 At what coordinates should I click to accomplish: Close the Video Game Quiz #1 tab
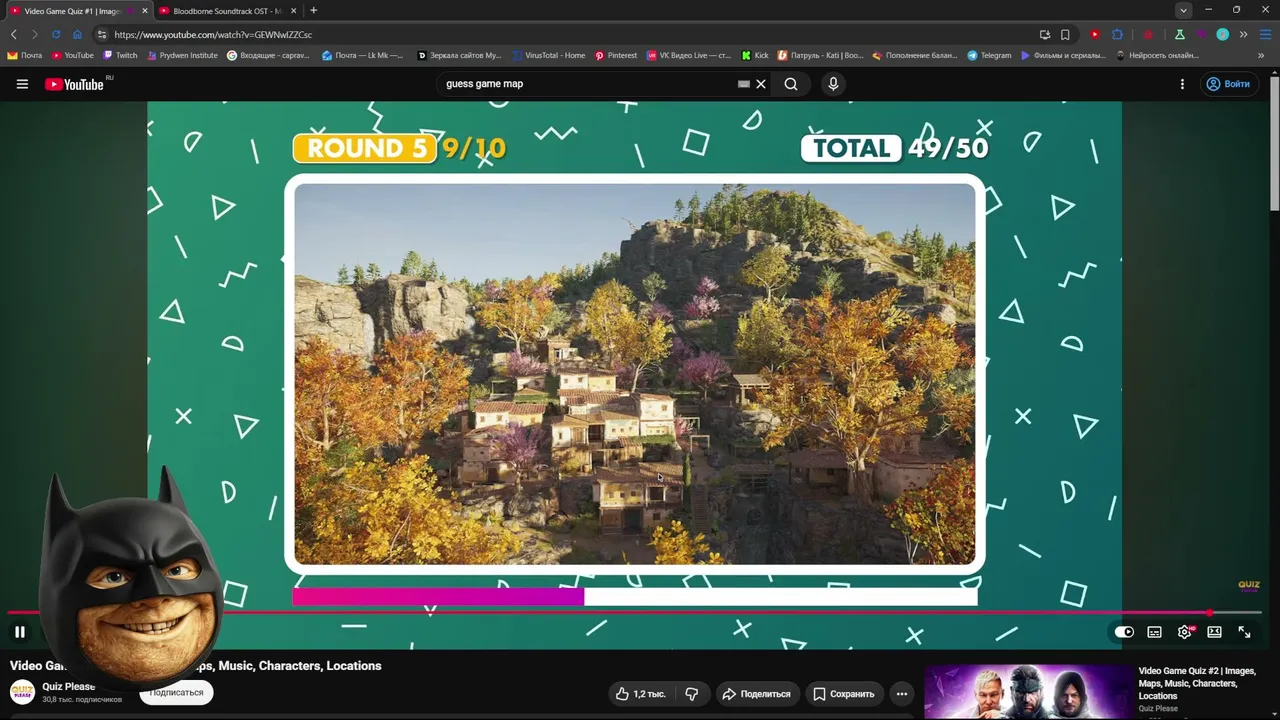point(145,11)
